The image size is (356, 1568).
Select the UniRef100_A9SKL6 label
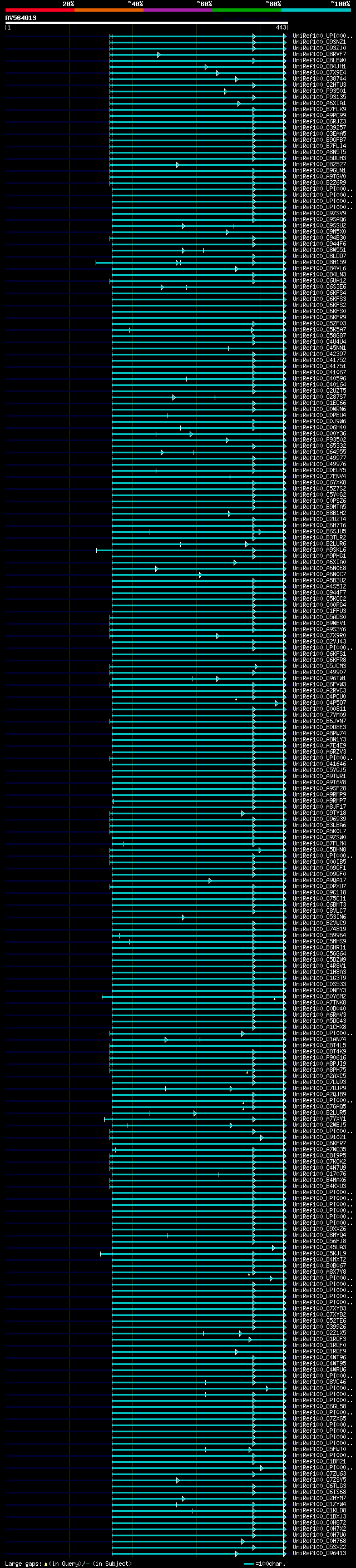pos(319,550)
